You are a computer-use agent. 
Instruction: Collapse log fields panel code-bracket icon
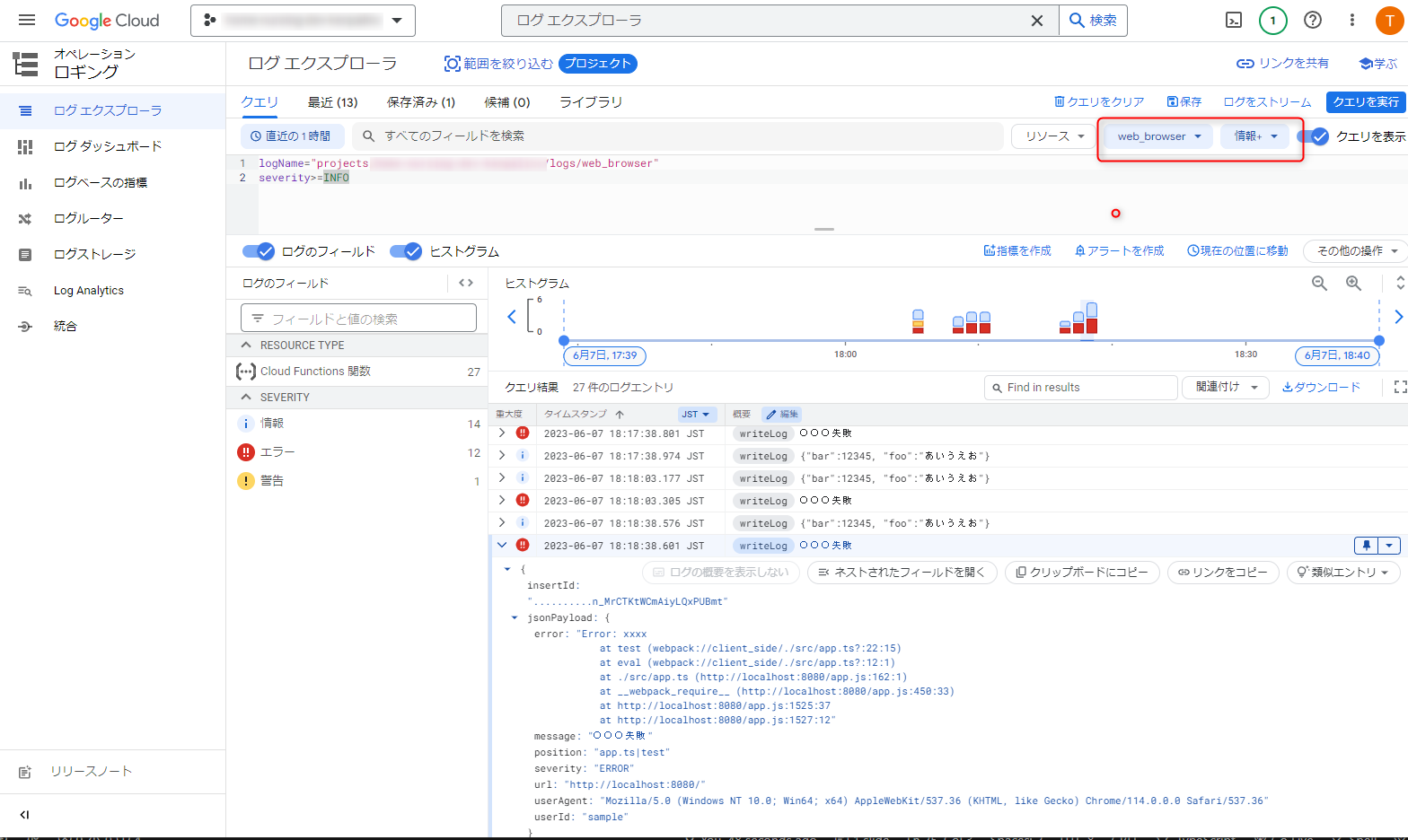466,283
